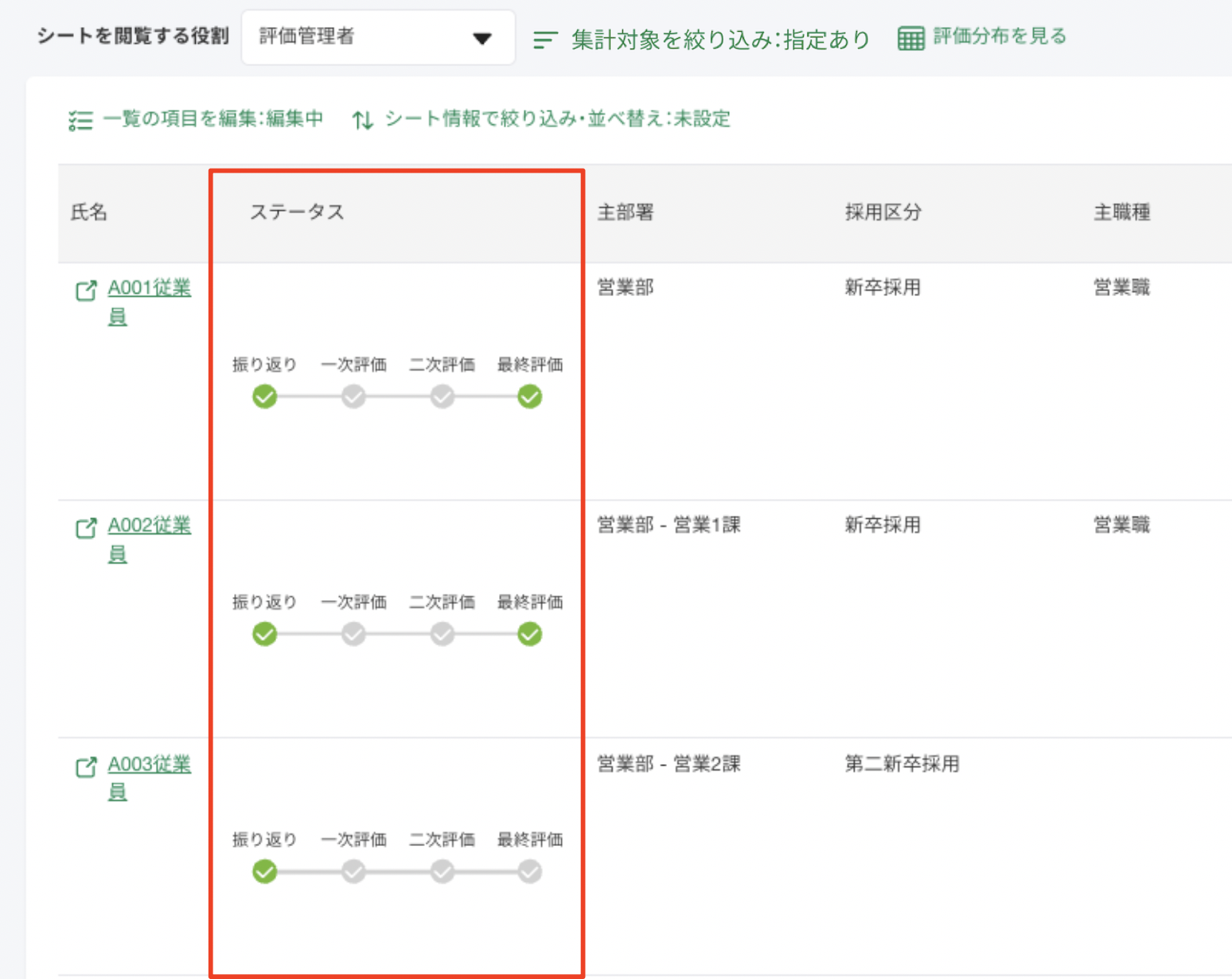
Task: Click A002's grey 二次評価 status circle
Action: (442, 634)
